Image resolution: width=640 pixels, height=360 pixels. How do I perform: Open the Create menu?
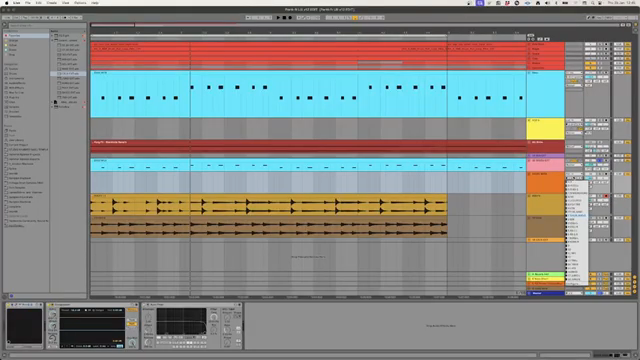coord(52,3)
